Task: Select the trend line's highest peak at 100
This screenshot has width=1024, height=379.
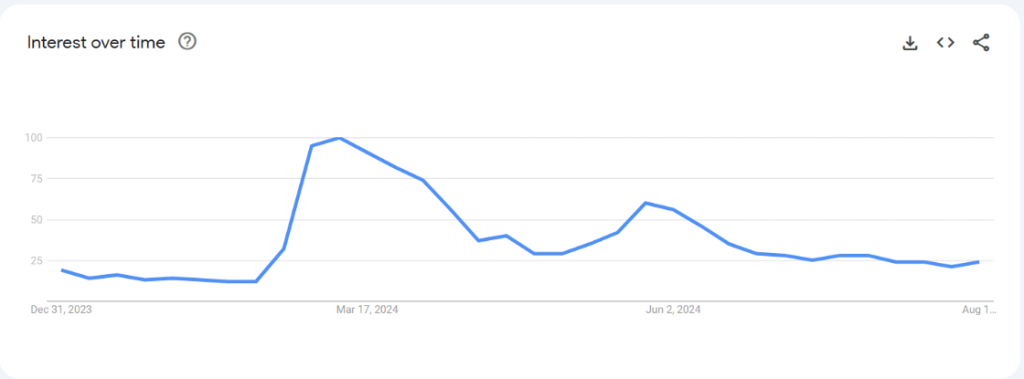Action: click(339, 138)
